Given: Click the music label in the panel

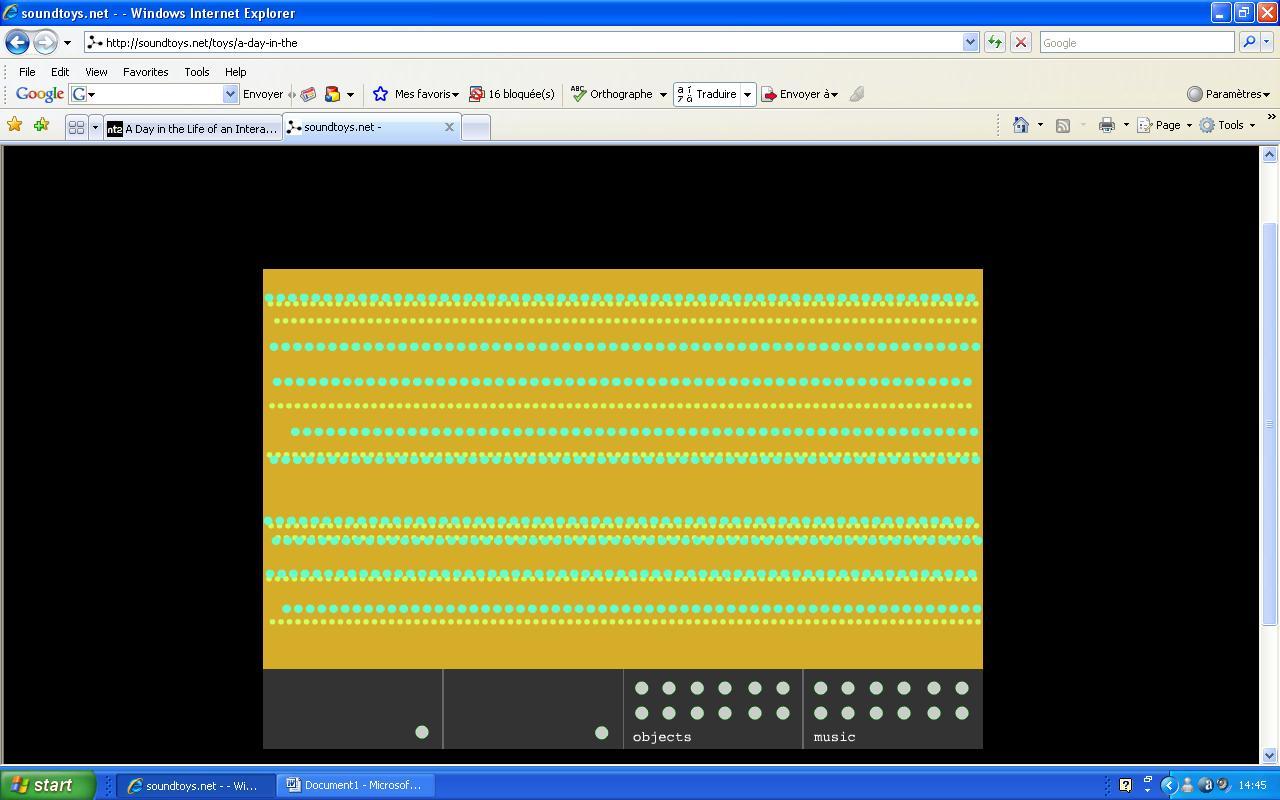Looking at the screenshot, I should [x=835, y=737].
